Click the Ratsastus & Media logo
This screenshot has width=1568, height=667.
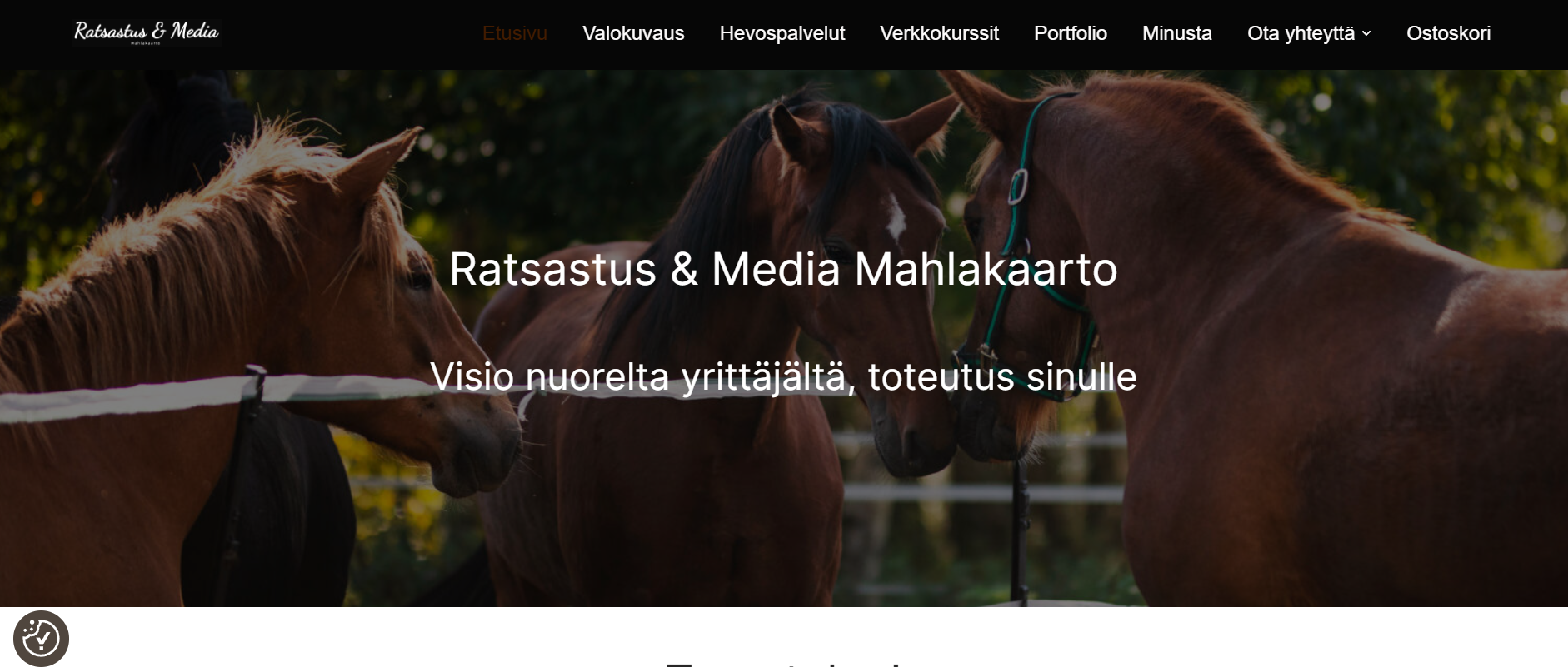click(147, 32)
